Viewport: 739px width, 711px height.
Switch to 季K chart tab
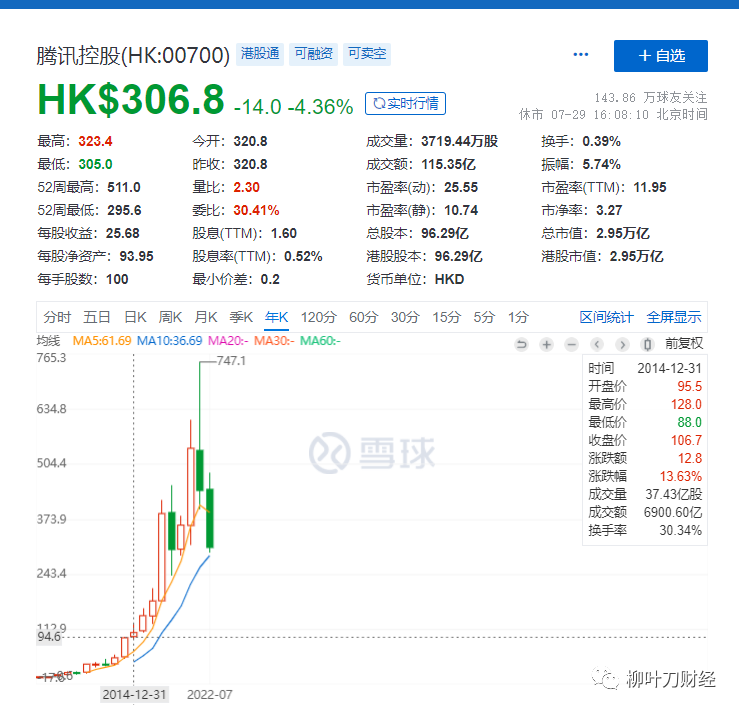click(x=241, y=317)
